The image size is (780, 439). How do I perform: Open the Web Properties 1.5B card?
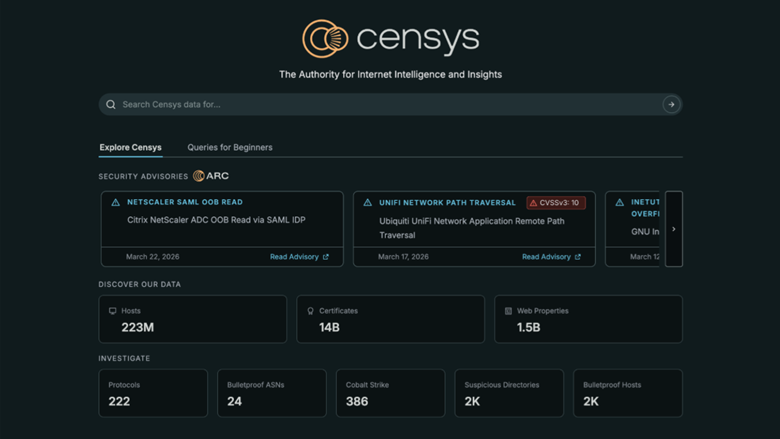click(588, 319)
